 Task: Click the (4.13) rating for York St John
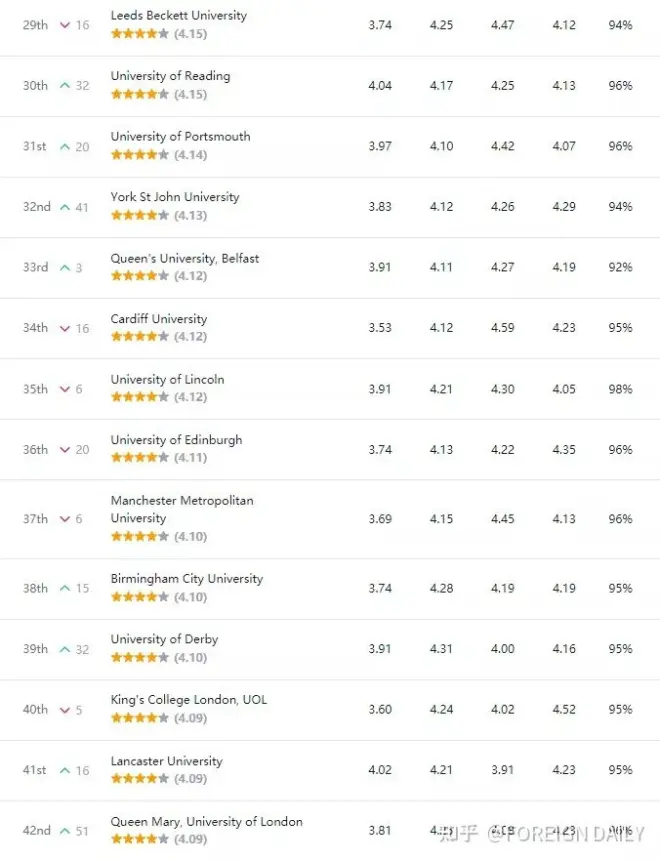click(190, 216)
